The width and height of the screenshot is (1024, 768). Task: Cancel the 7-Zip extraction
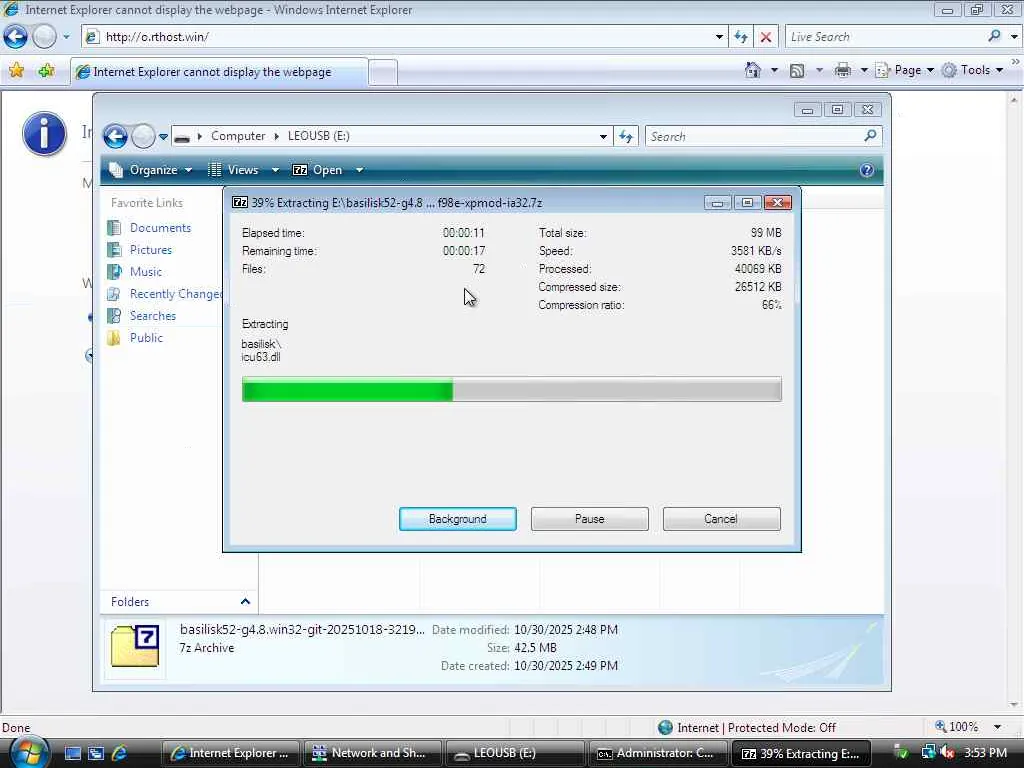pyautogui.click(x=722, y=519)
